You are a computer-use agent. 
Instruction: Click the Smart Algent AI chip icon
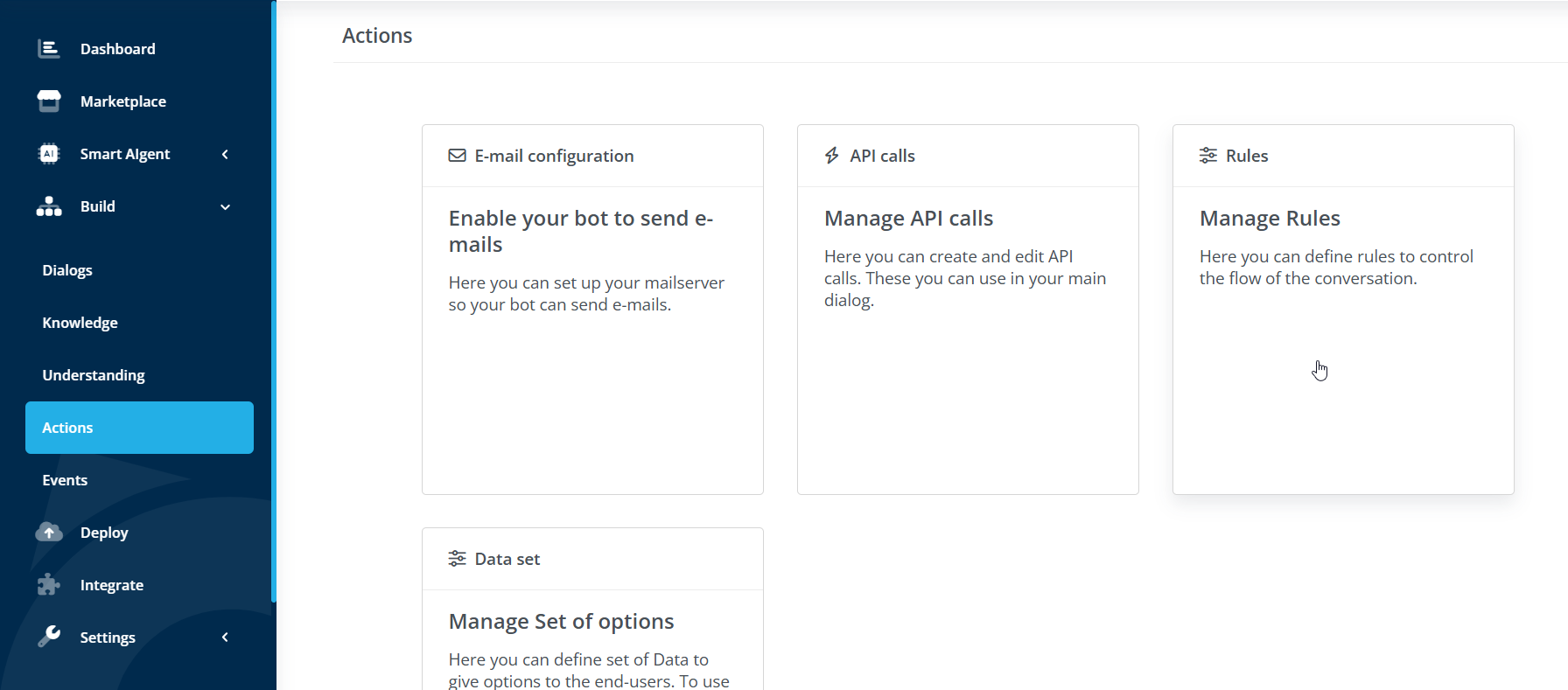tap(49, 154)
